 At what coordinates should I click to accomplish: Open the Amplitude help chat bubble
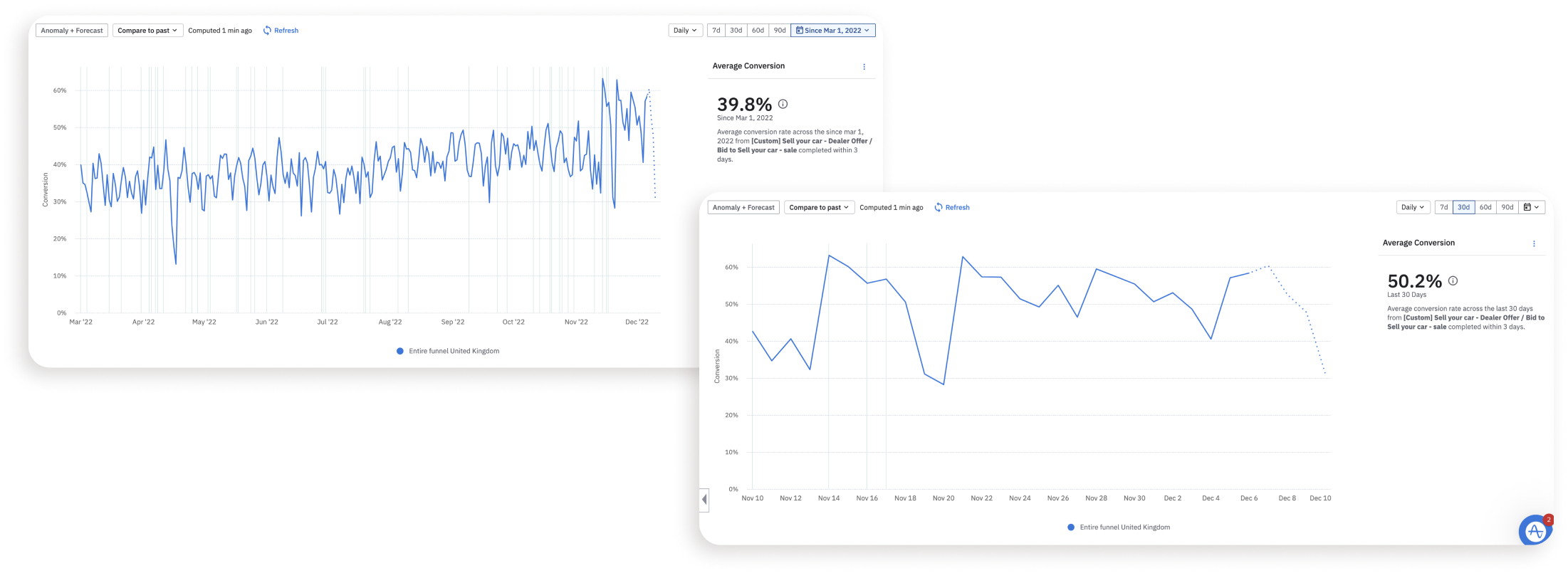(x=1535, y=530)
